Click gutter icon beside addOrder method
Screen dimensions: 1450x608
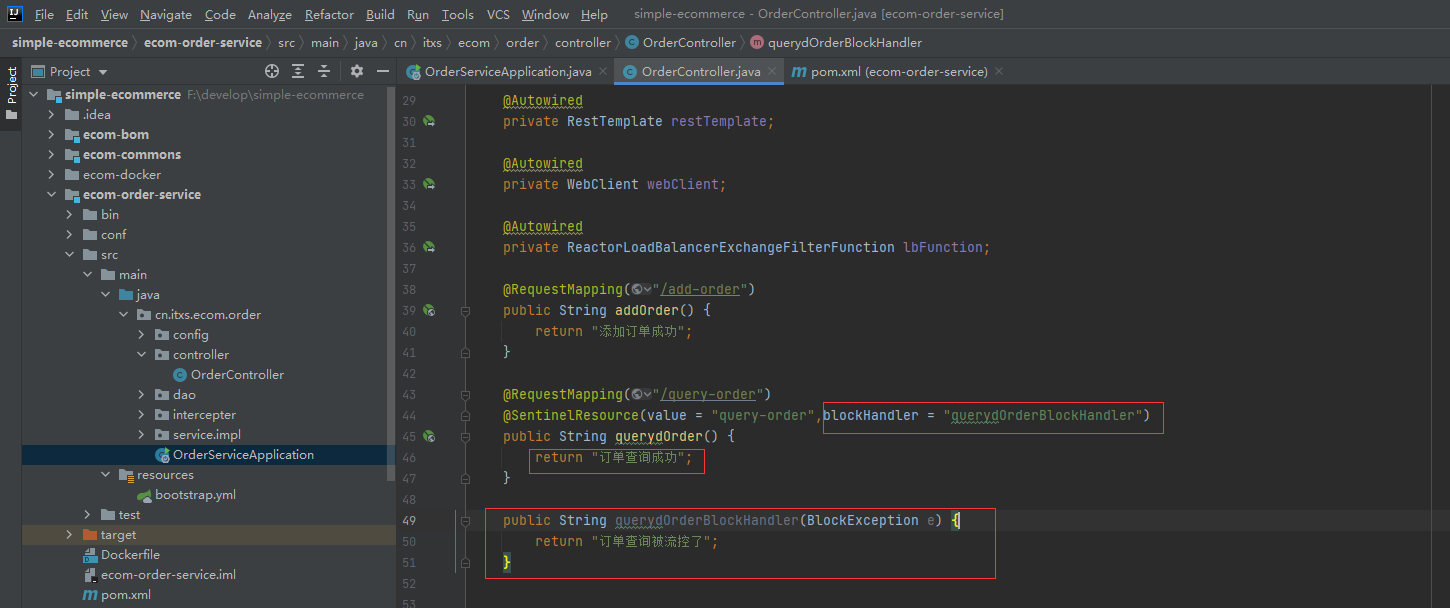tap(429, 310)
